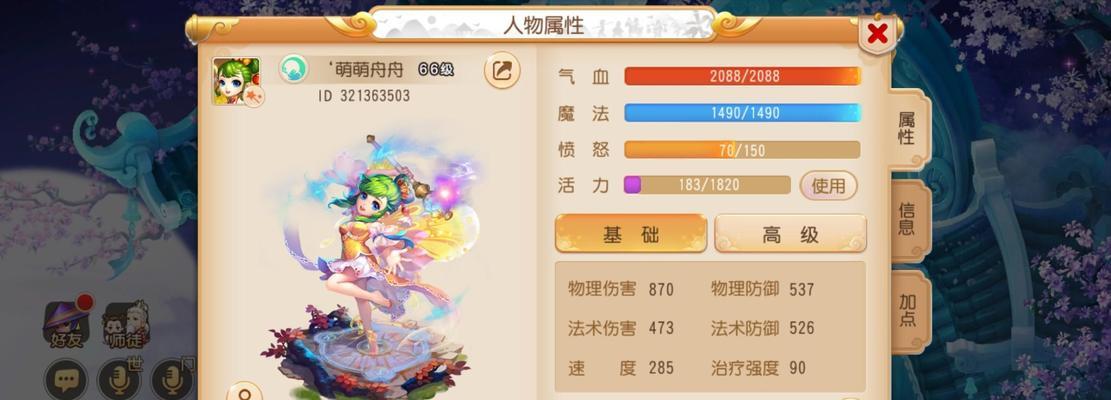The width and height of the screenshot is (1111, 400).
Task: Tap the second microphone voice icon
Action: click(172, 380)
